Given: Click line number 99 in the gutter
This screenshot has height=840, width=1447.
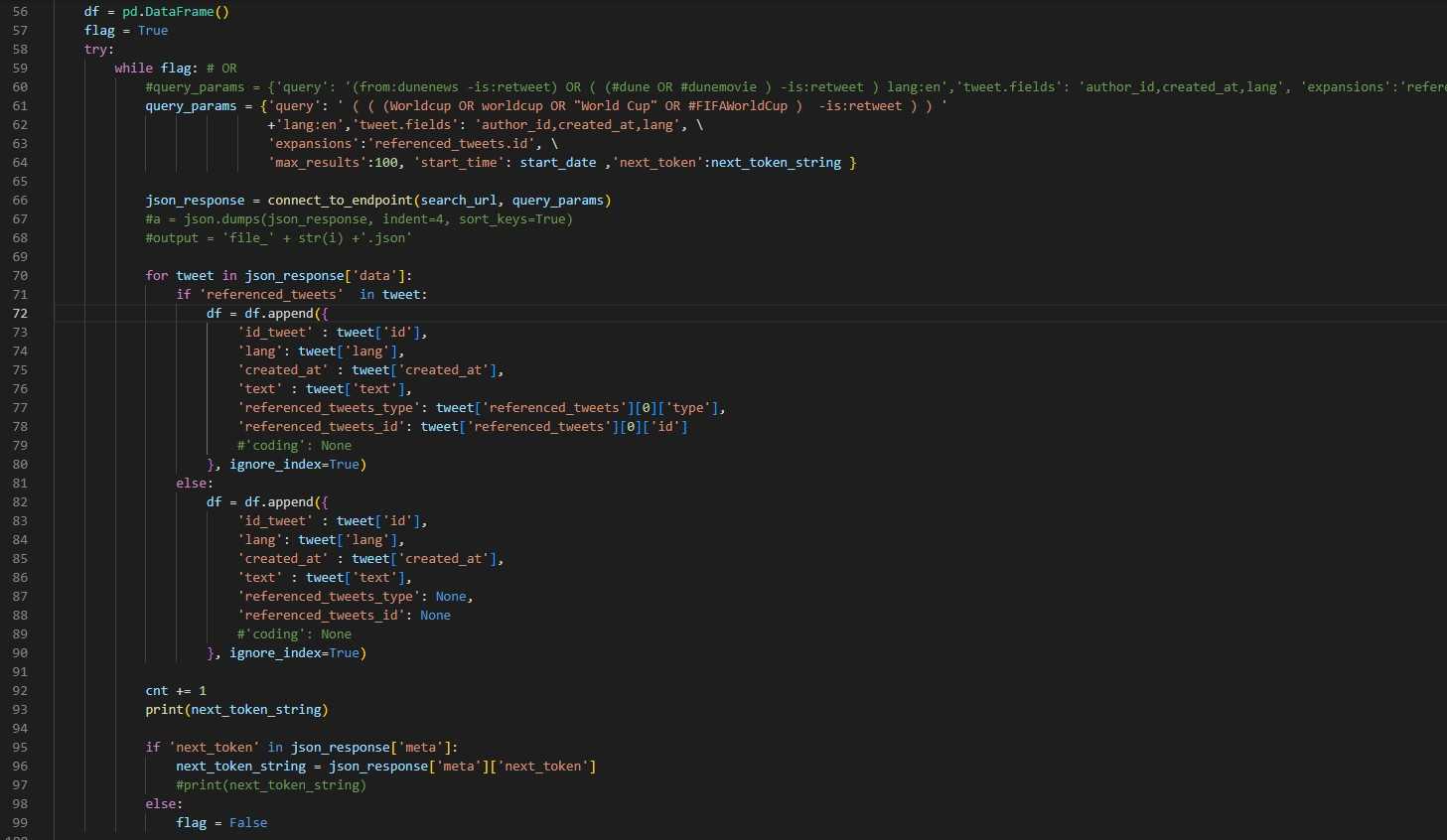Looking at the screenshot, I should (20, 823).
